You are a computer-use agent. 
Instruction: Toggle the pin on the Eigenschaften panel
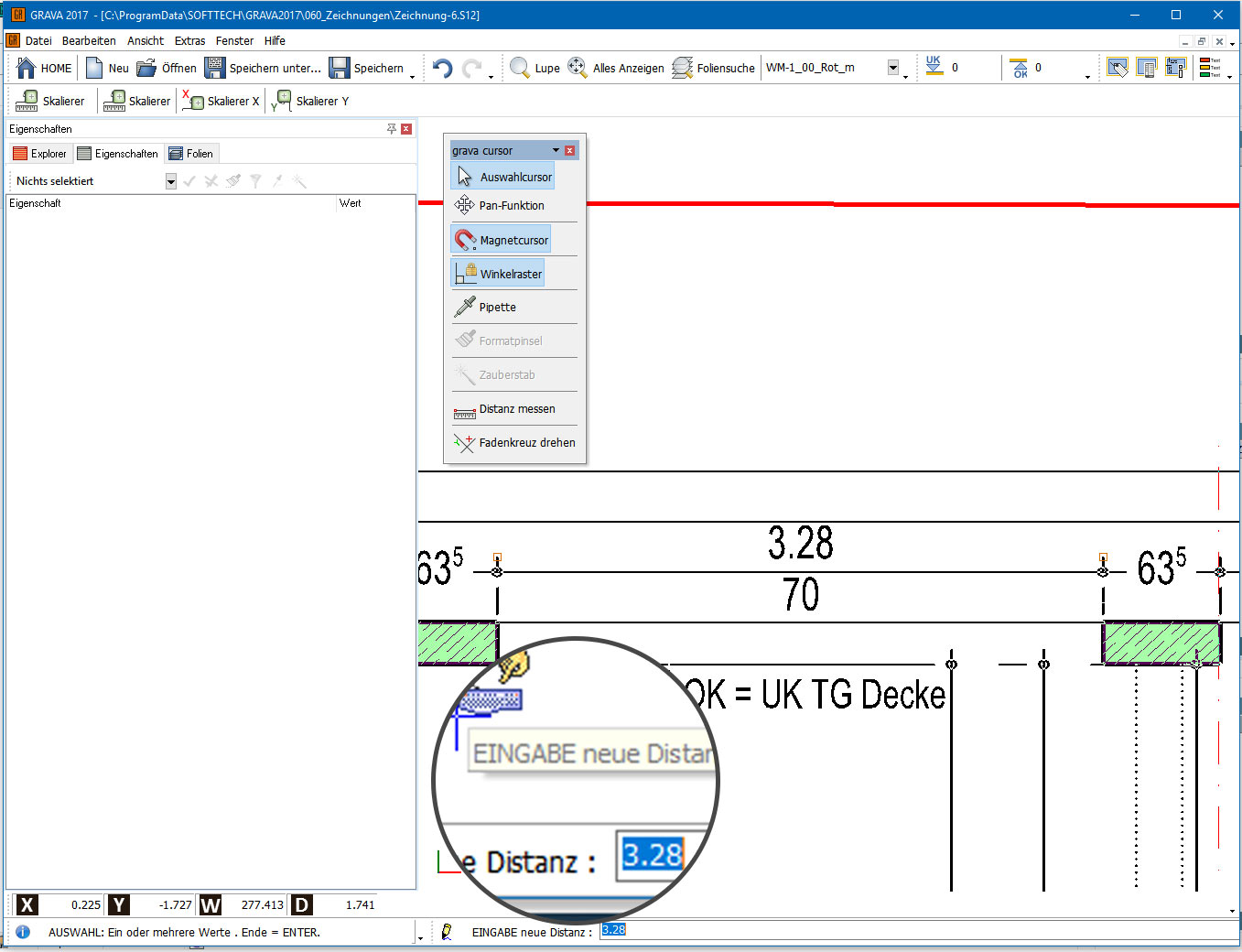click(x=392, y=128)
